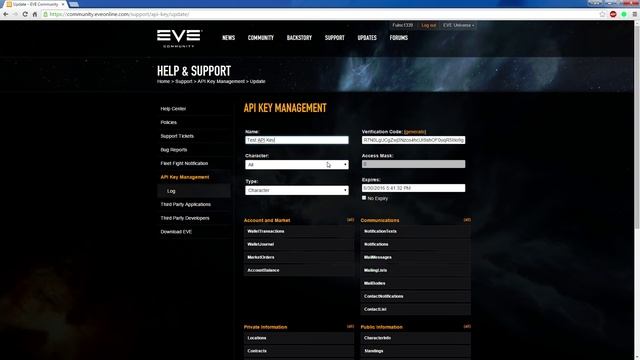Click the address bar URL
This screenshot has height=360, width=640.
tap(119, 14)
